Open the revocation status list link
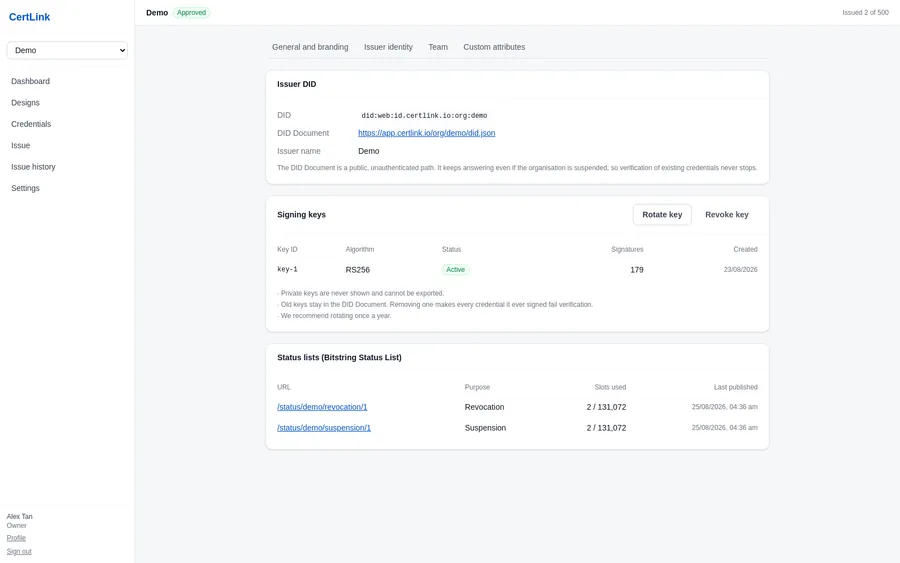Image resolution: width=900 pixels, height=563 pixels. point(322,407)
